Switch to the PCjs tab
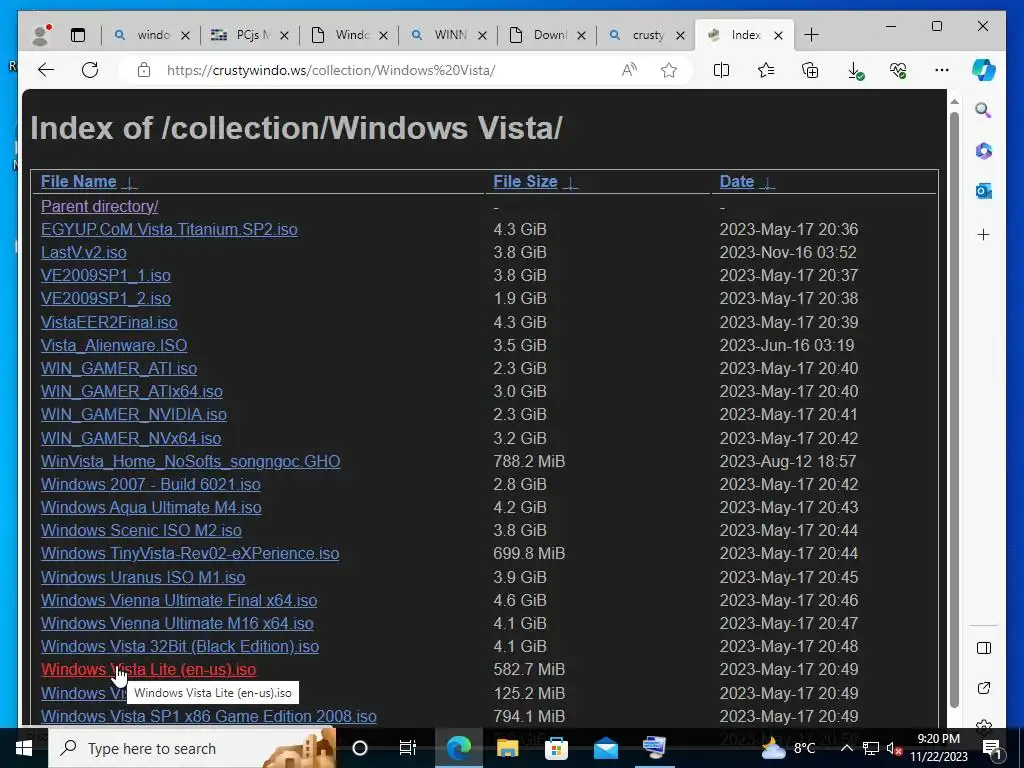The width and height of the screenshot is (1024, 768). click(250, 35)
